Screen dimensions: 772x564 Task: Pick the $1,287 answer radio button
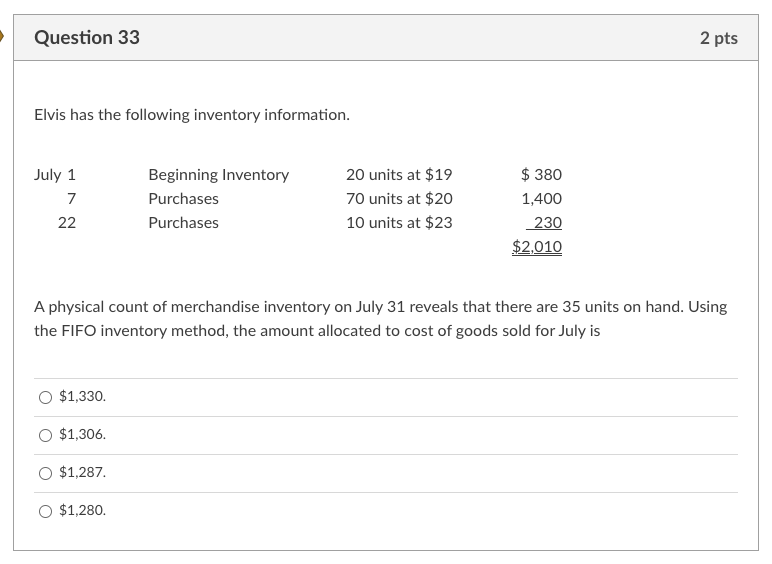pyautogui.click(x=45, y=473)
